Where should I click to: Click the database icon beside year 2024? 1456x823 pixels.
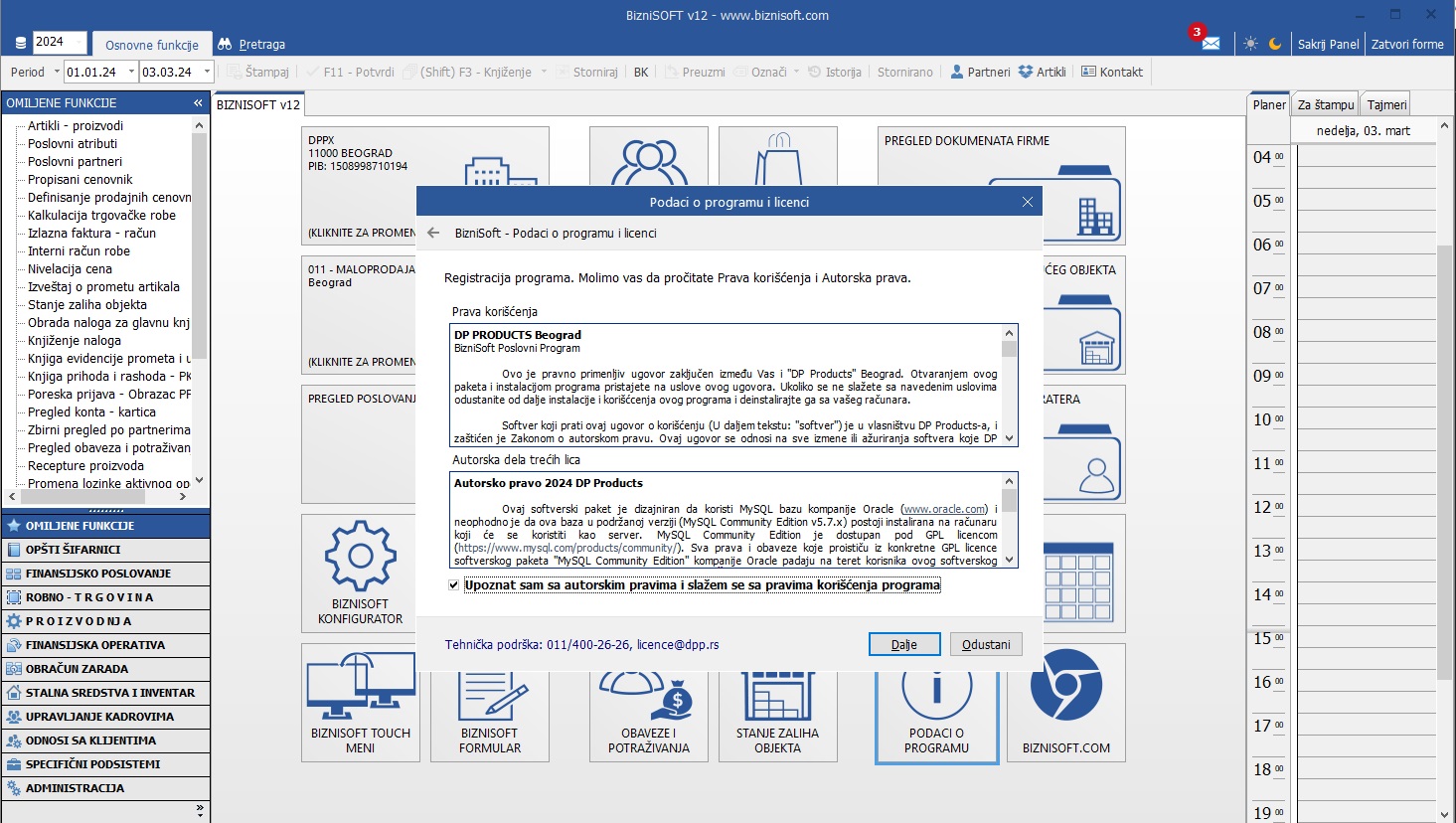click(21, 43)
